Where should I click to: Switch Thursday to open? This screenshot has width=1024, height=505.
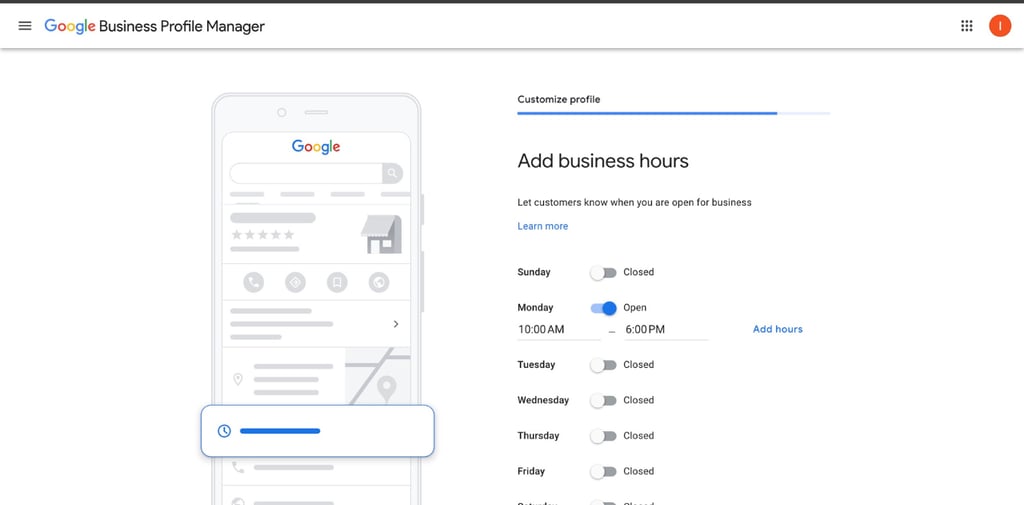(x=603, y=436)
